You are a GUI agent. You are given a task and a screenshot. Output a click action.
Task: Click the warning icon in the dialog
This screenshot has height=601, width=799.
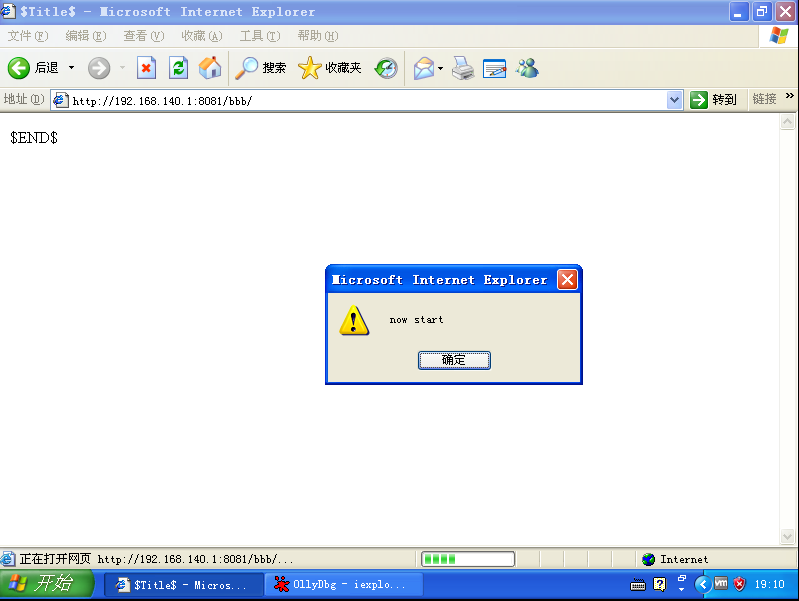pyautogui.click(x=354, y=320)
